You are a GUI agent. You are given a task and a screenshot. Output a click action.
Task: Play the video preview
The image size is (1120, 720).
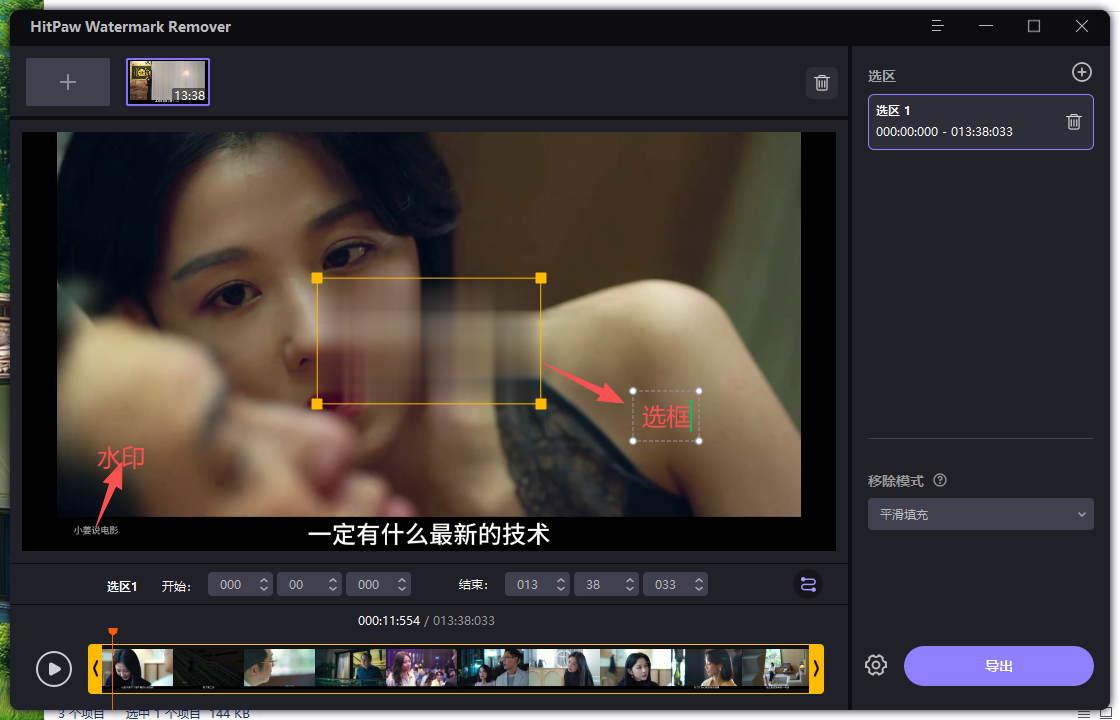pos(54,669)
